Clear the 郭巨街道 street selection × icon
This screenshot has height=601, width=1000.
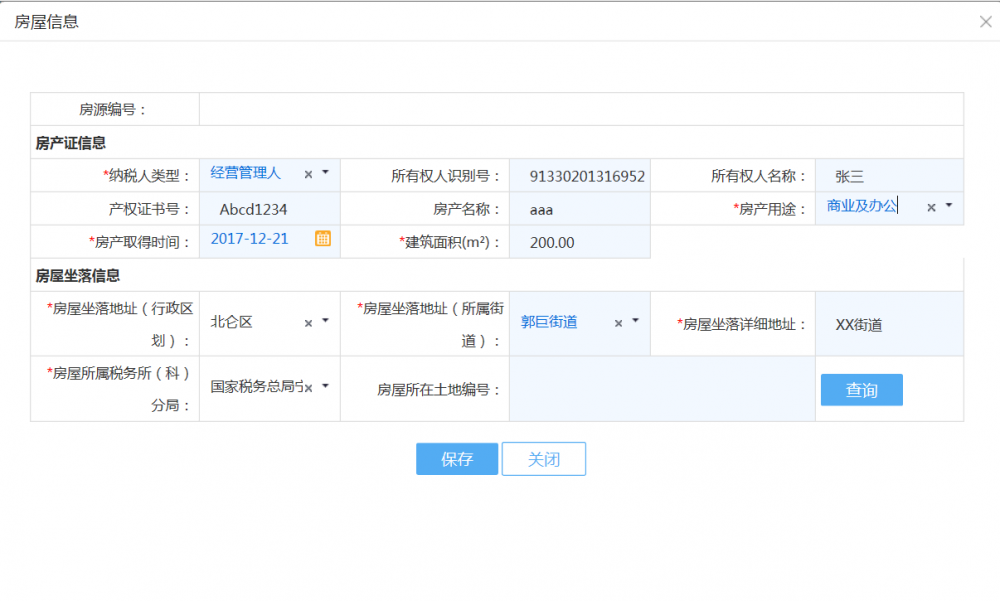618,323
